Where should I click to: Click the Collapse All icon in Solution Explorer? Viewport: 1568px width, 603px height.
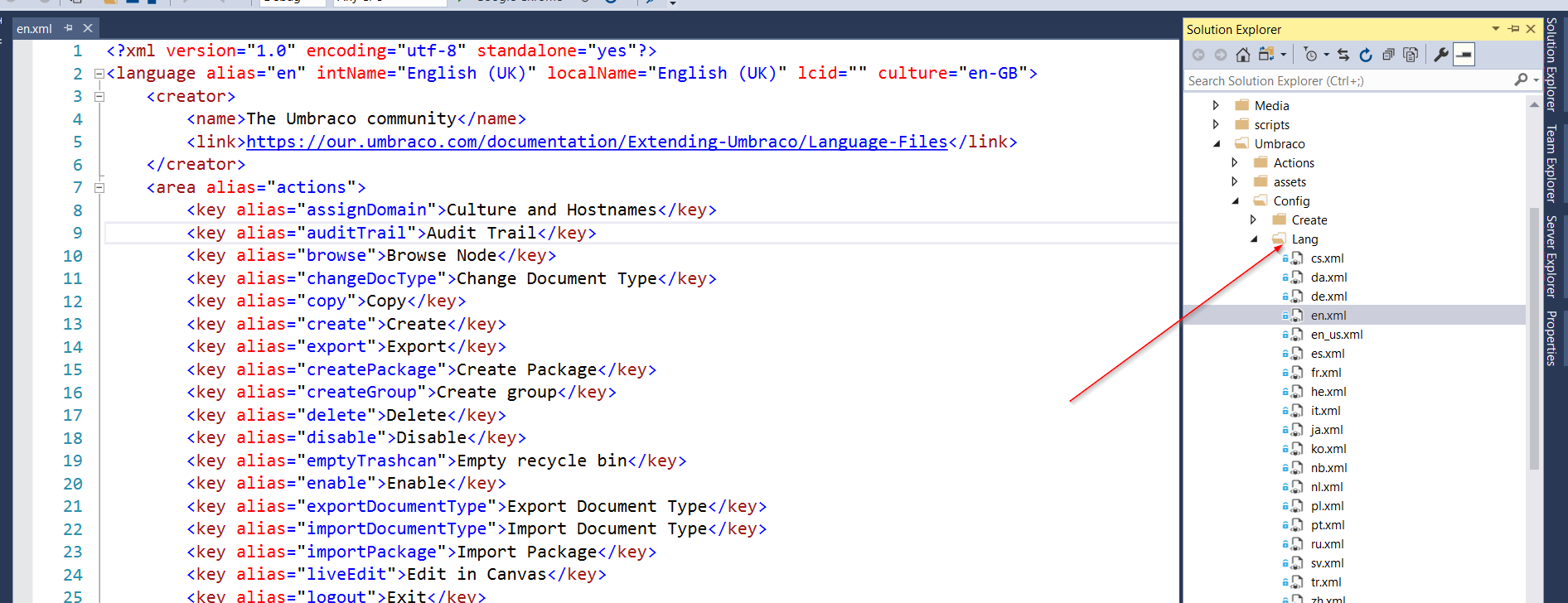1388,55
